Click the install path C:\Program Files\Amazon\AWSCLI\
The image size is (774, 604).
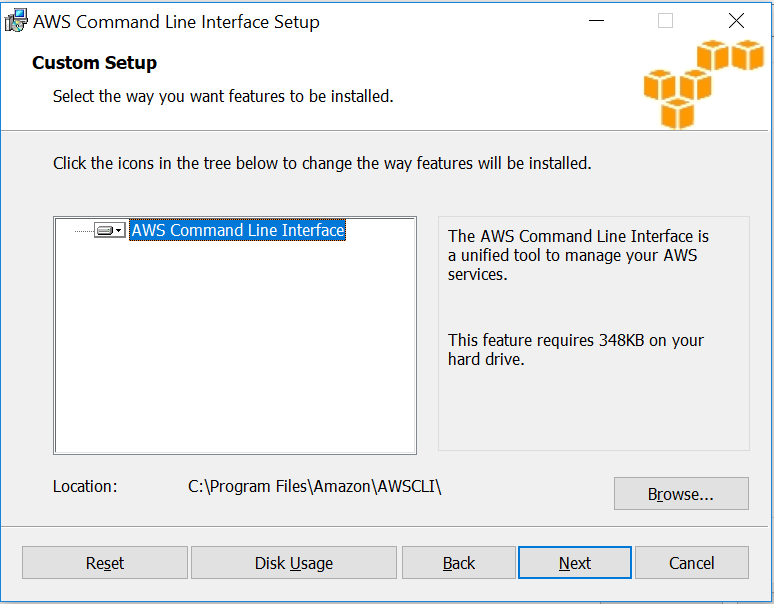(x=315, y=487)
